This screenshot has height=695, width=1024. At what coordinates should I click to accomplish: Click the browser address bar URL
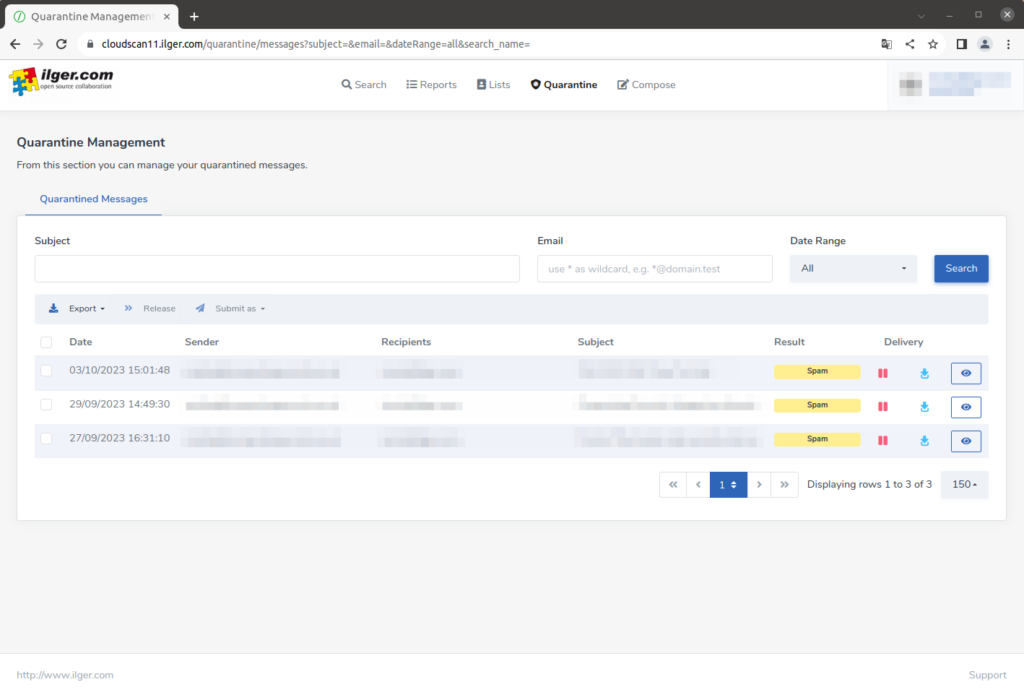pos(315,44)
